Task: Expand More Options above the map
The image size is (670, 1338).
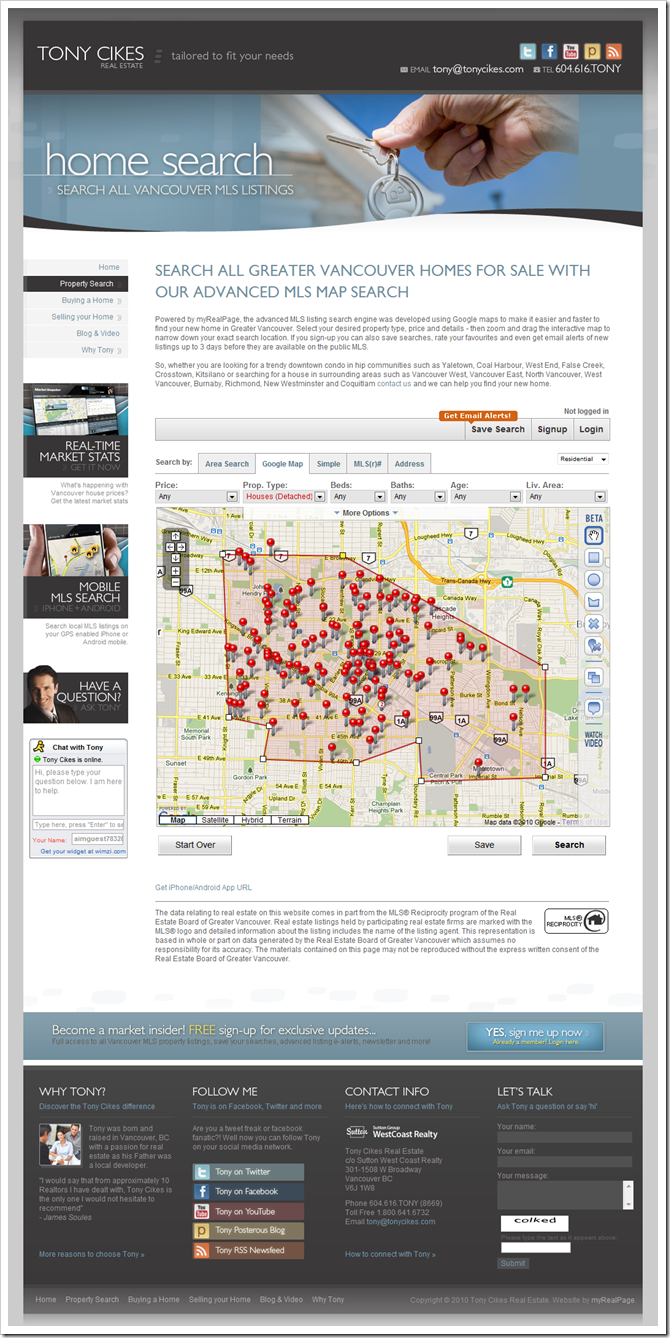Action: point(366,513)
